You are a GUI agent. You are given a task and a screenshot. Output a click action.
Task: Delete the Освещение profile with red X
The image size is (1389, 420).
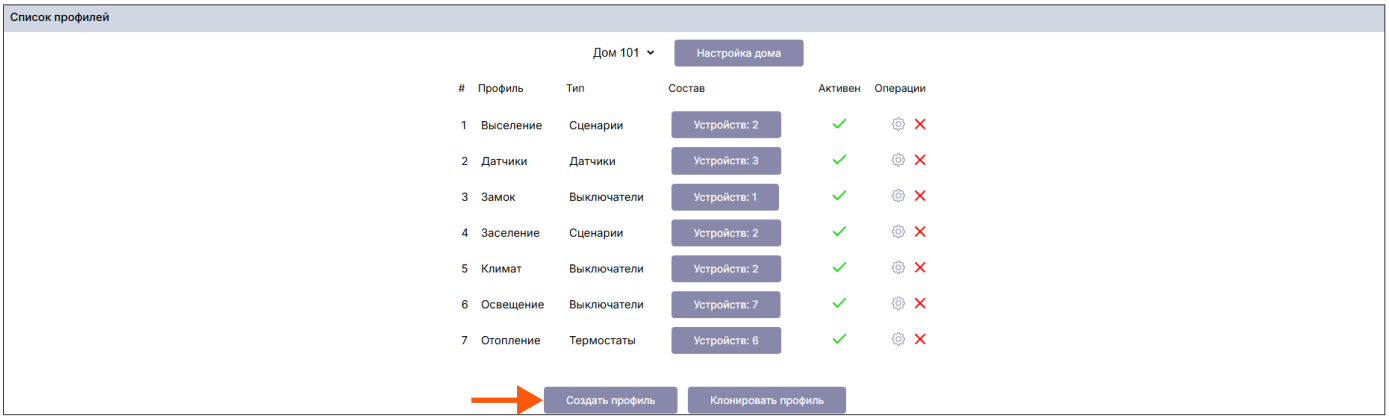pyautogui.click(x=920, y=304)
